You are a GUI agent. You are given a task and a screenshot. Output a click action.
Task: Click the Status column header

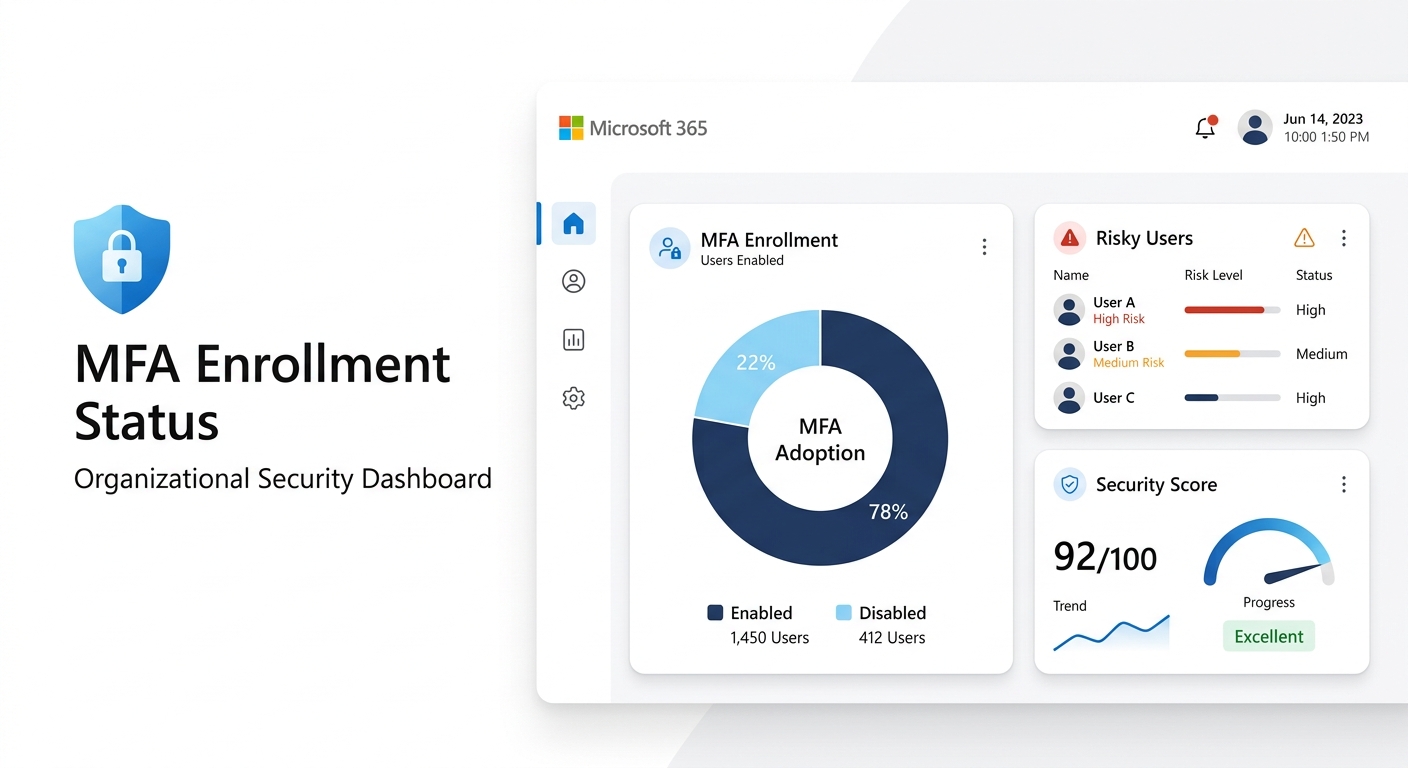pyautogui.click(x=1314, y=275)
